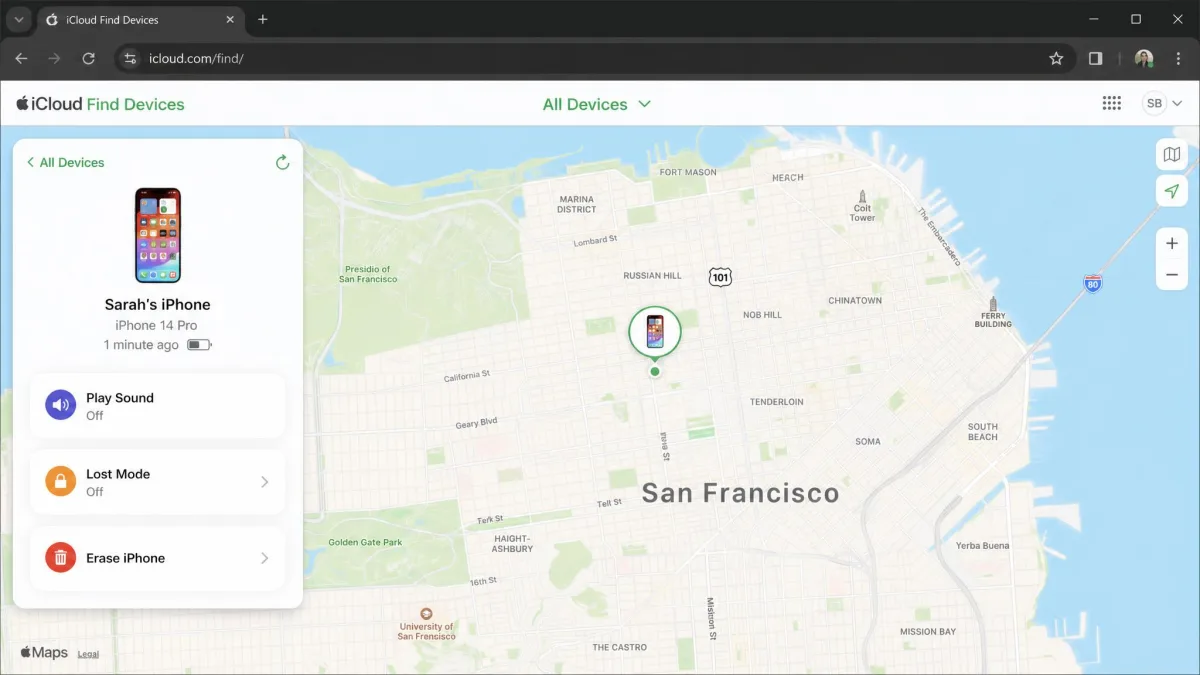This screenshot has height=675, width=1200.
Task: Click the Tenderloin map label
Action: 777,402
